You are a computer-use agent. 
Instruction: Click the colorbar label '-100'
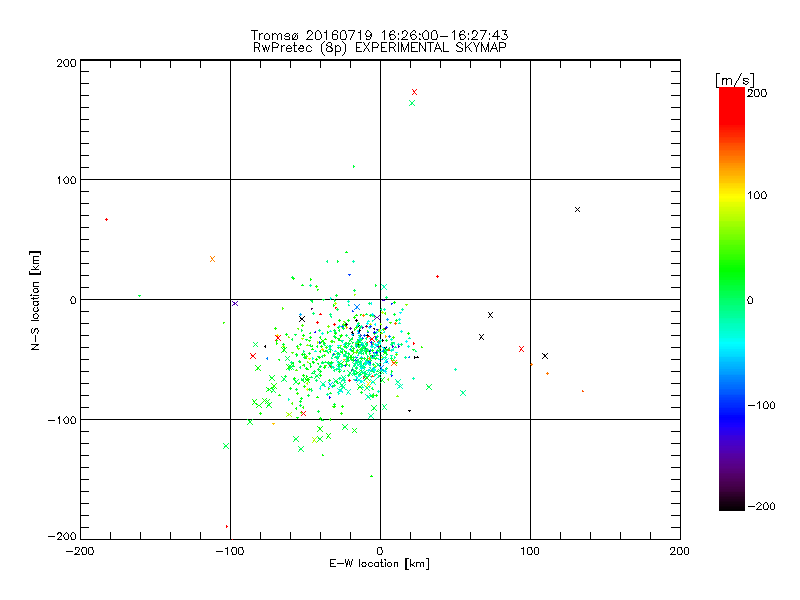click(x=761, y=405)
